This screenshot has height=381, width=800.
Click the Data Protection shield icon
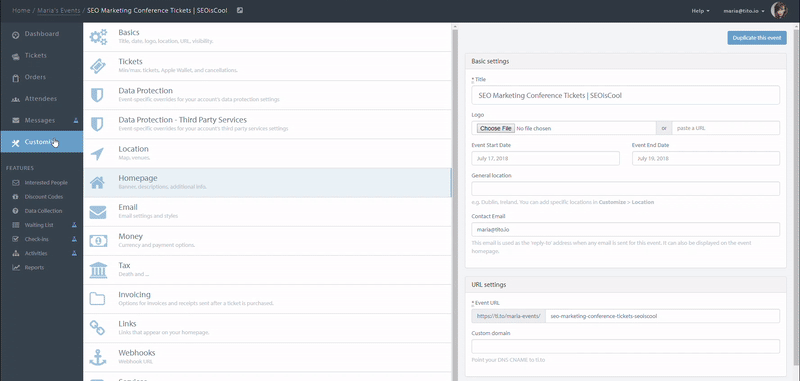[x=97, y=95]
